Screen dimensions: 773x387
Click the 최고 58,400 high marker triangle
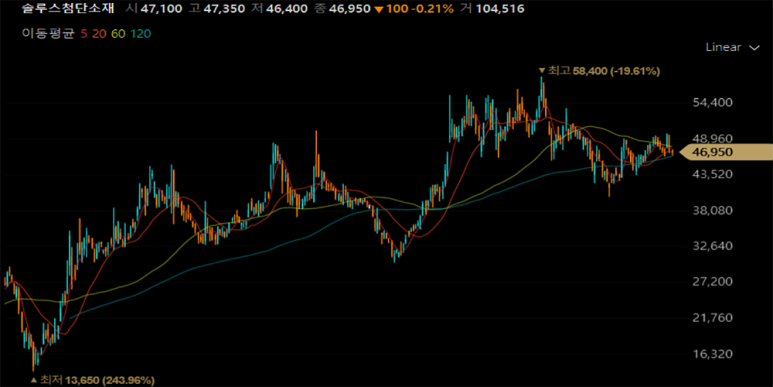tap(542, 71)
